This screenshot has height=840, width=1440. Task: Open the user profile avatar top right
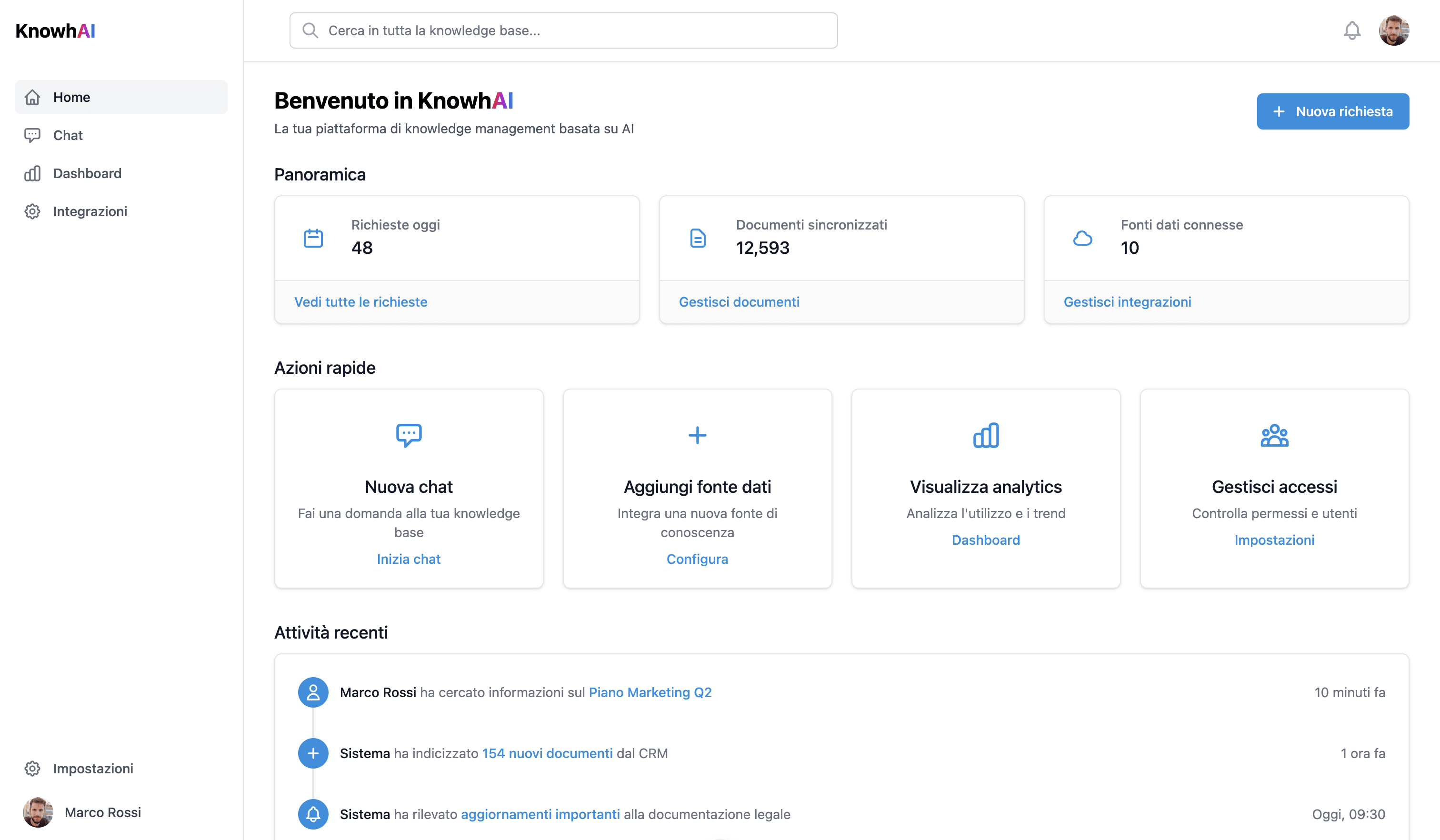click(x=1394, y=30)
